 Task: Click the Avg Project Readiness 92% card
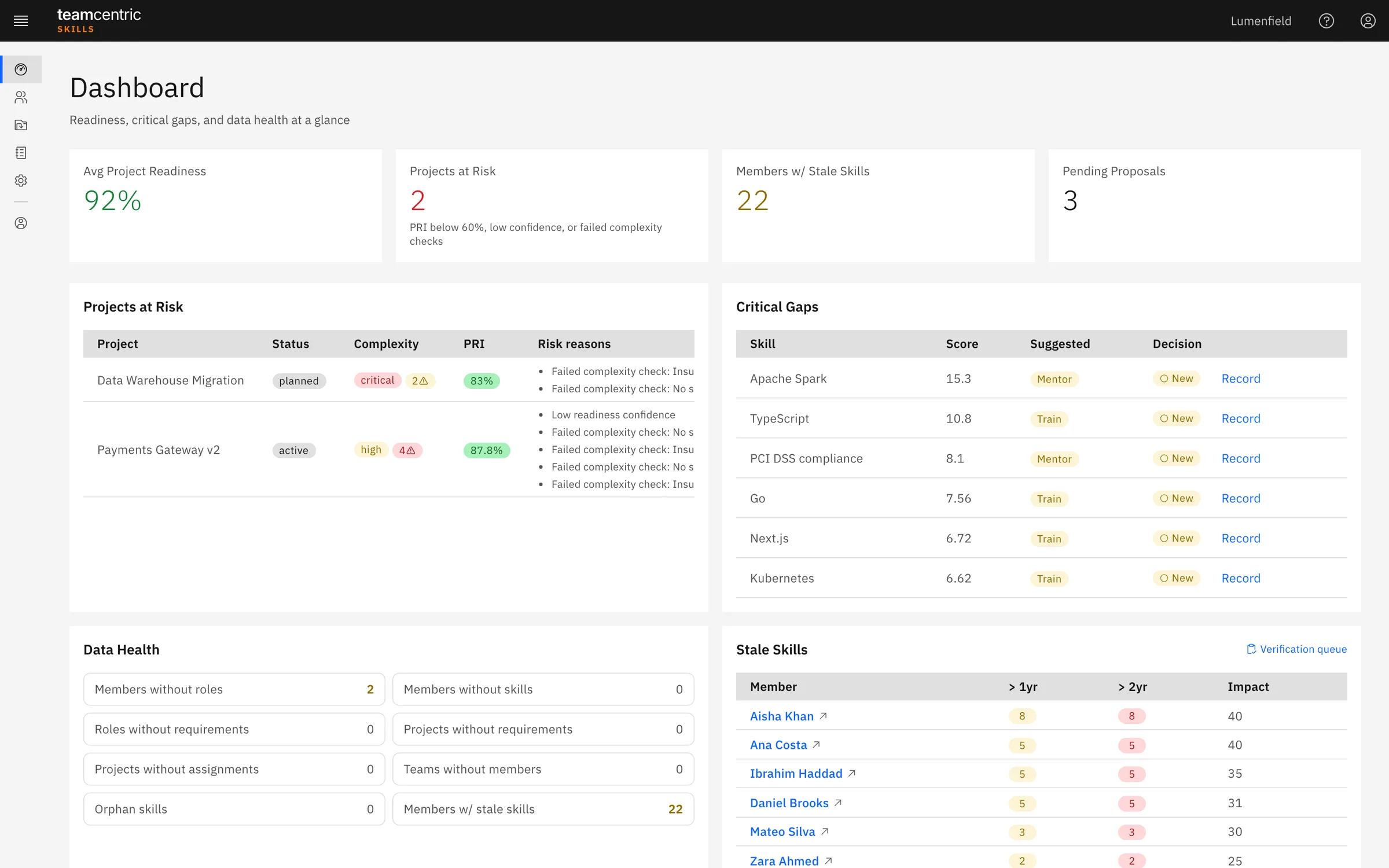click(226, 205)
